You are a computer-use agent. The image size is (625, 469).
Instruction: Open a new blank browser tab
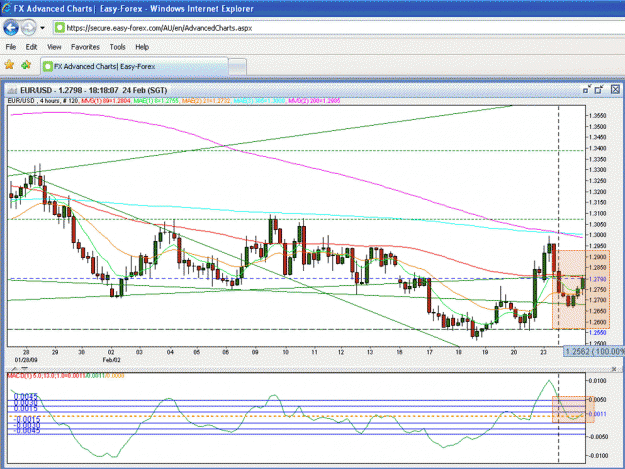pyautogui.click(x=238, y=67)
